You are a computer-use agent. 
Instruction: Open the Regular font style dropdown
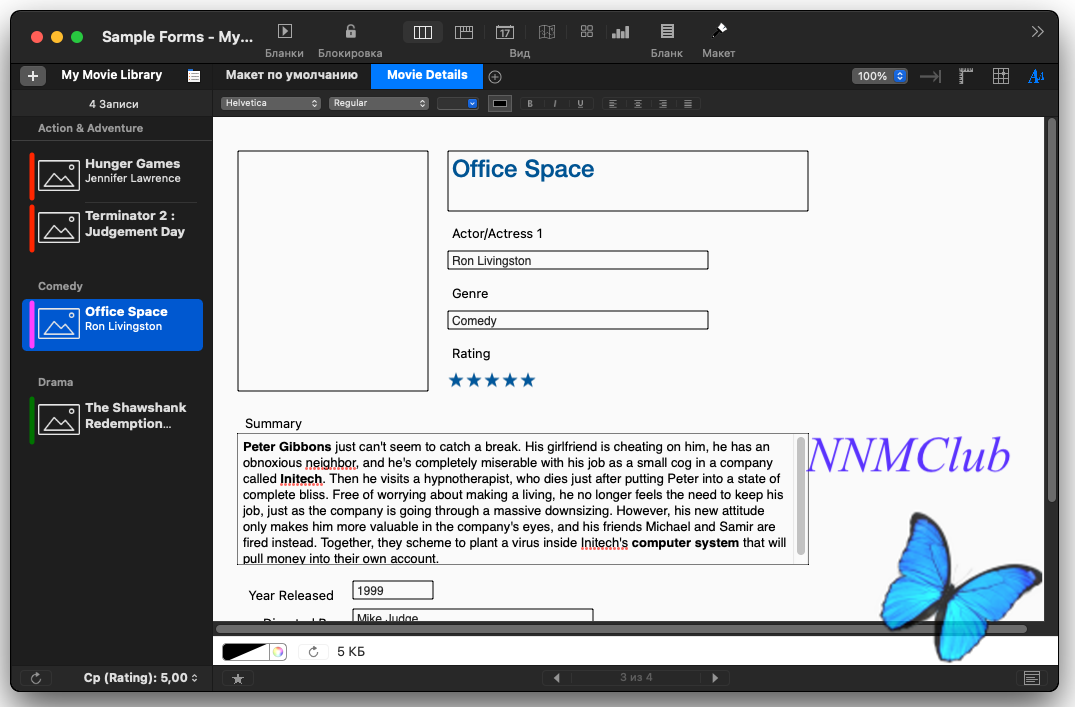tap(378, 104)
